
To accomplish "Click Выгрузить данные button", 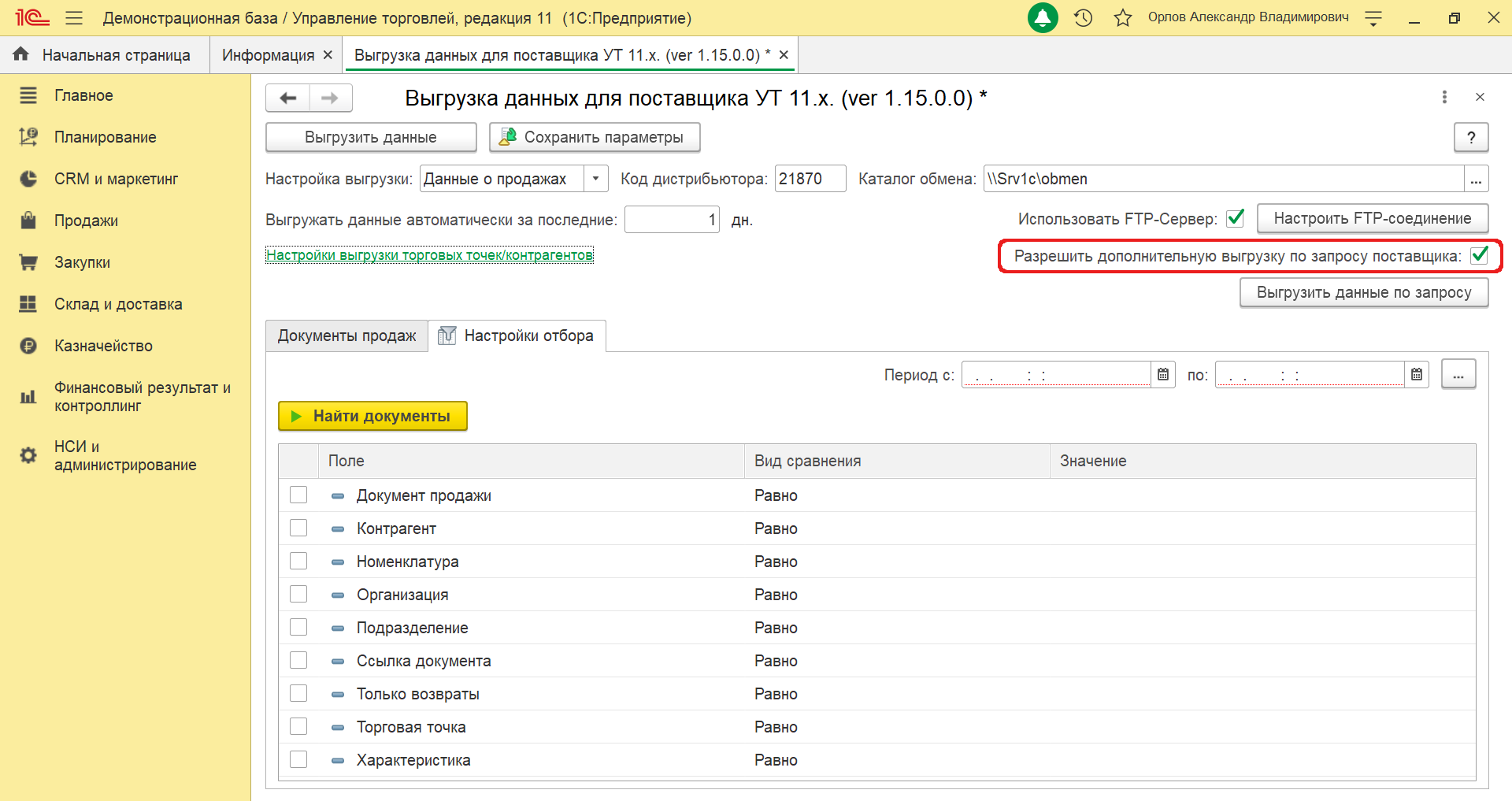I will (x=371, y=137).
